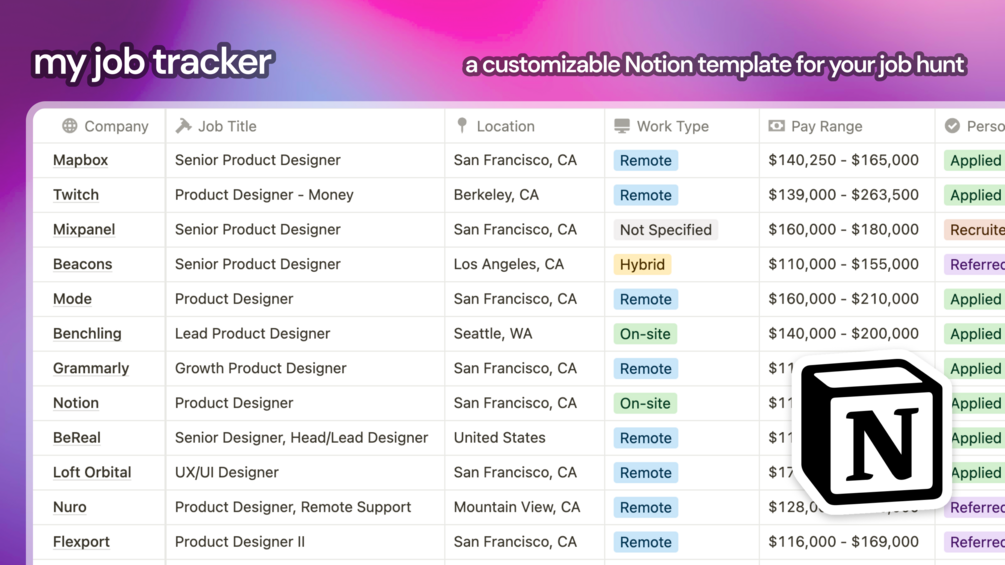
Task: Click the Flexport pay range cell
Action: (x=843, y=542)
